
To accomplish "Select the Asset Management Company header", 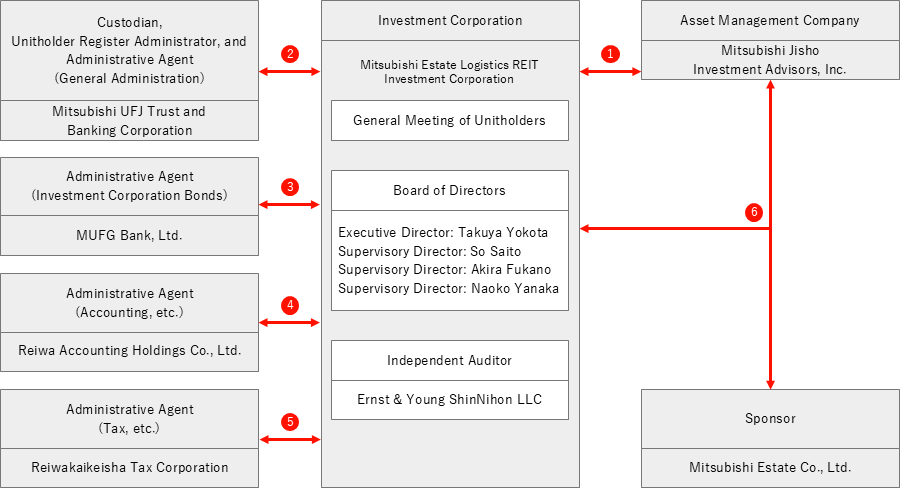I will (769, 20).
